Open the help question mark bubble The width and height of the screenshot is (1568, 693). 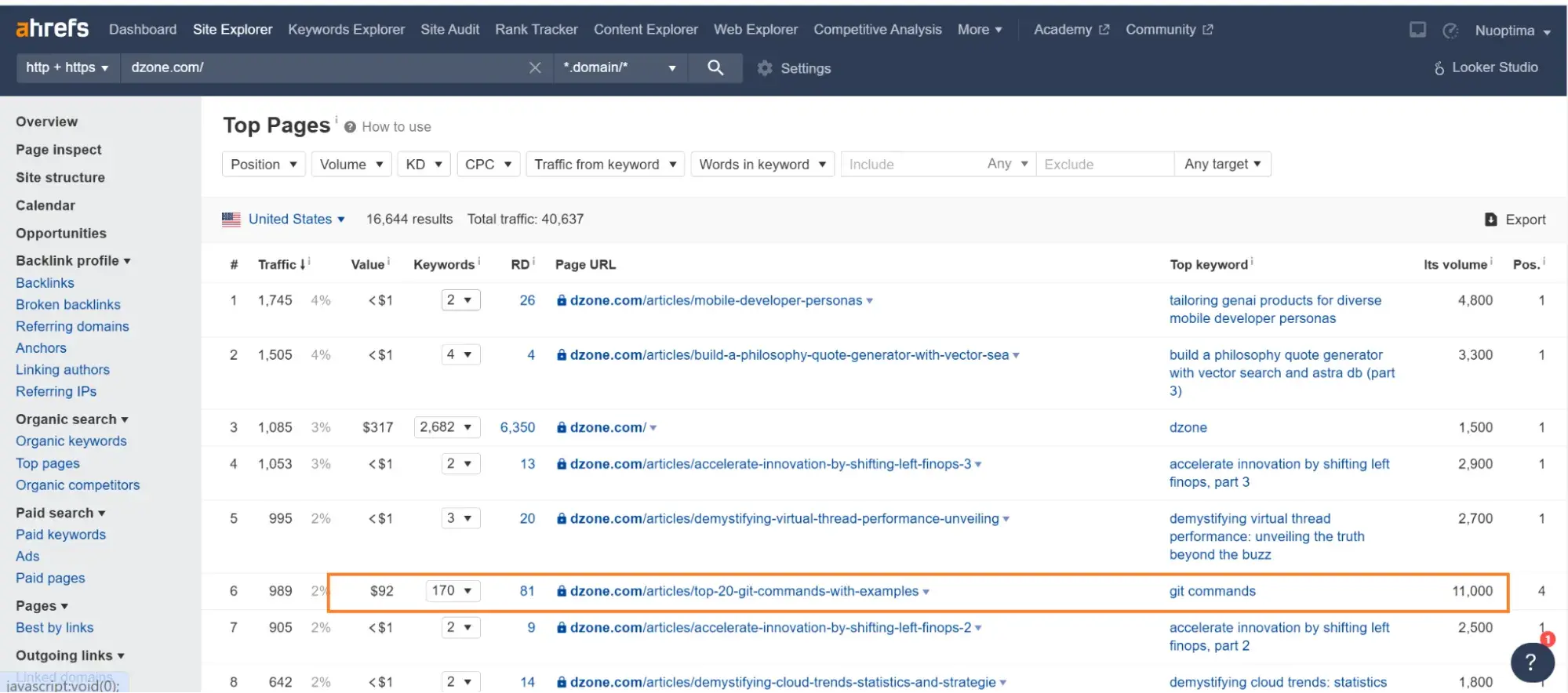(x=1531, y=663)
